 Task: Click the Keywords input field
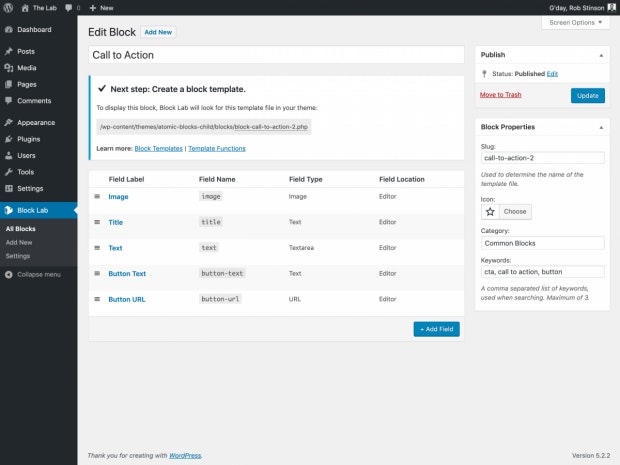pyautogui.click(x=542, y=272)
